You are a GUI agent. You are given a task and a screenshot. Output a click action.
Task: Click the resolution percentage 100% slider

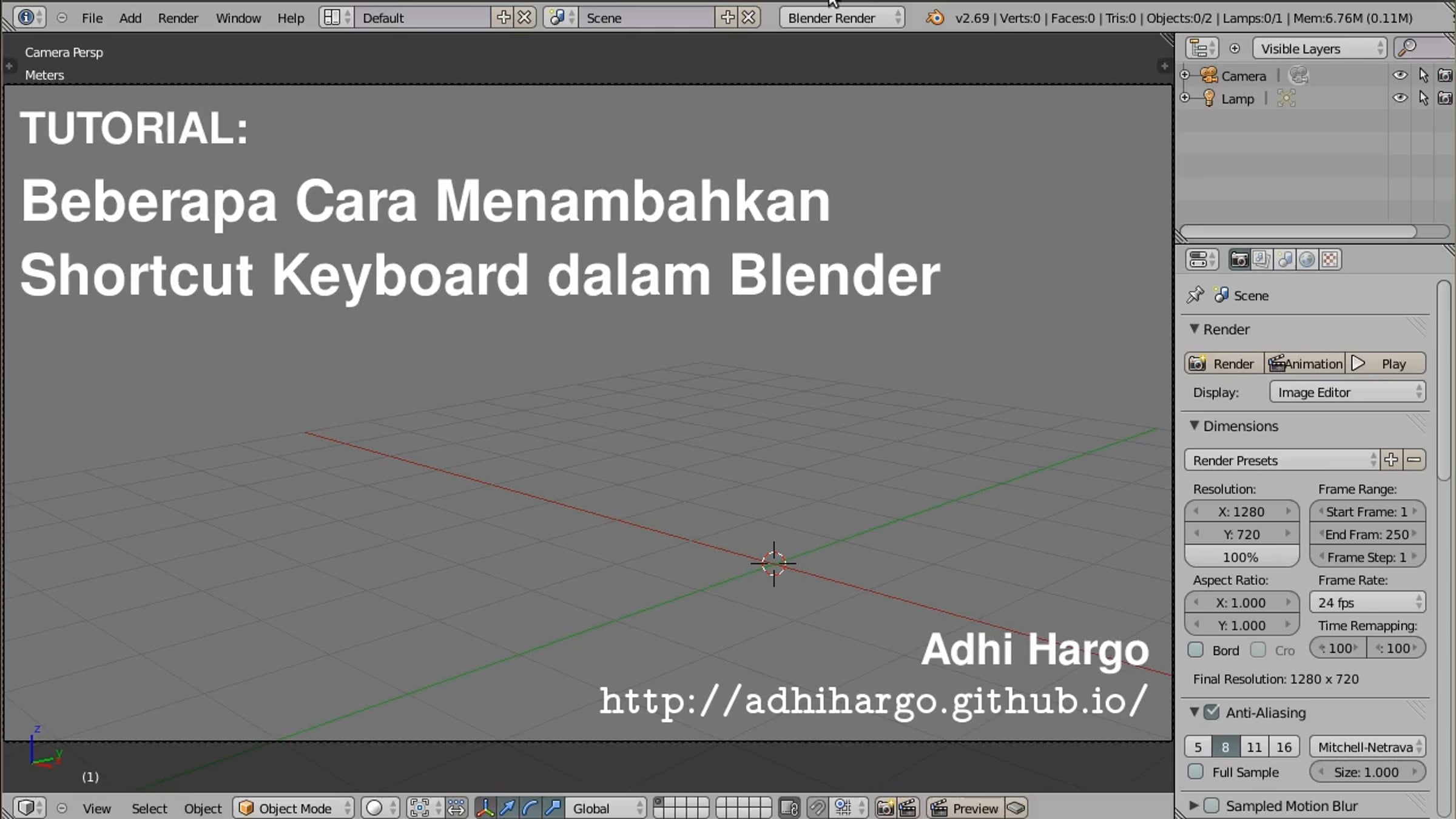[1241, 557]
